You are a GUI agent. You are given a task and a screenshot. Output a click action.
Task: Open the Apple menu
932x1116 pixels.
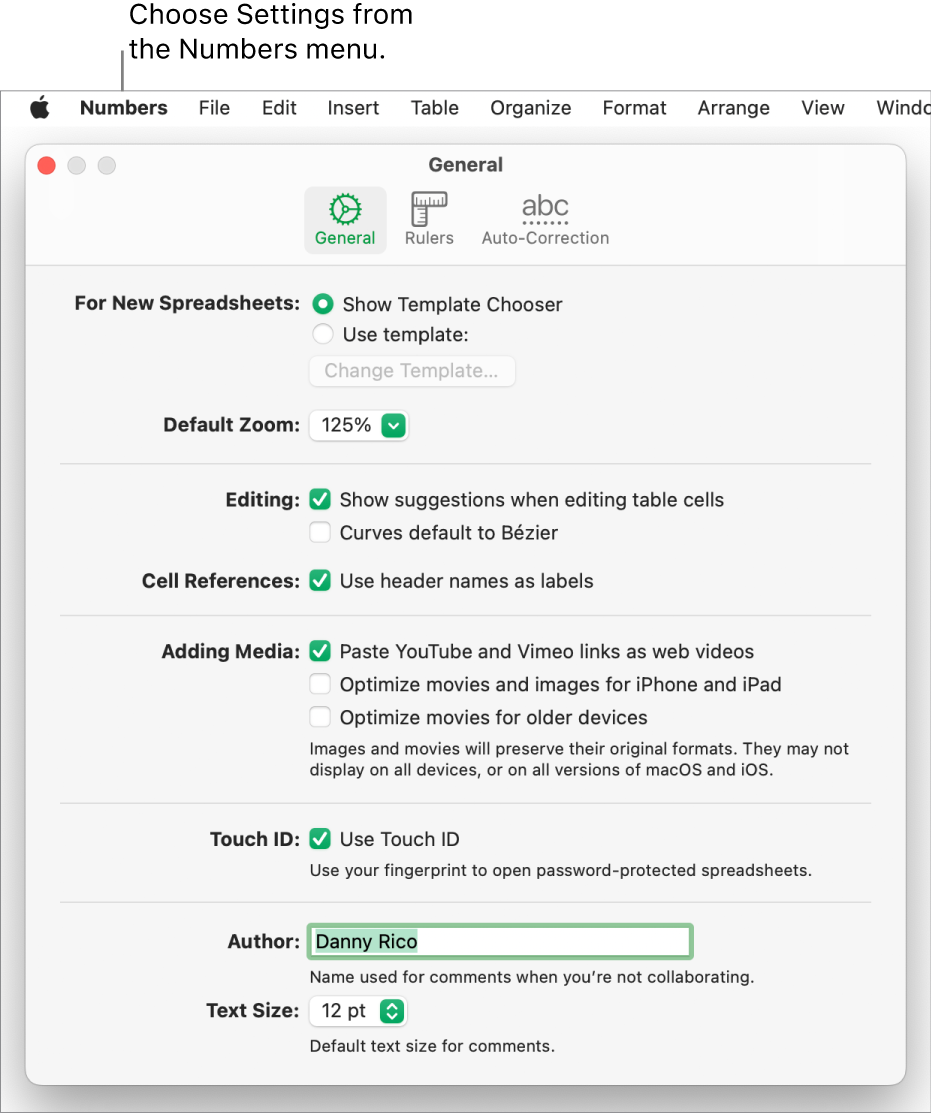click(x=40, y=108)
